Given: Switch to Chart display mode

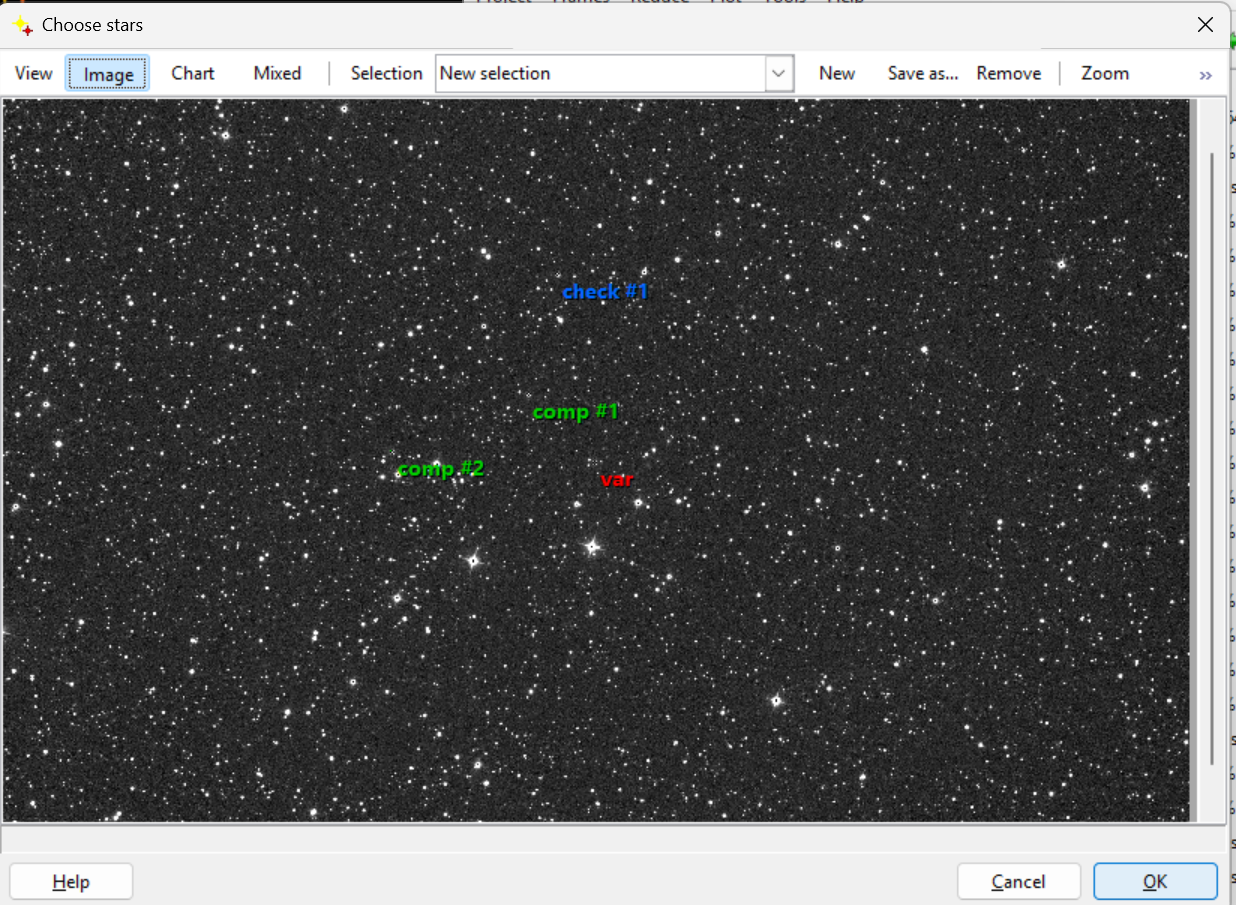Looking at the screenshot, I should click(193, 74).
